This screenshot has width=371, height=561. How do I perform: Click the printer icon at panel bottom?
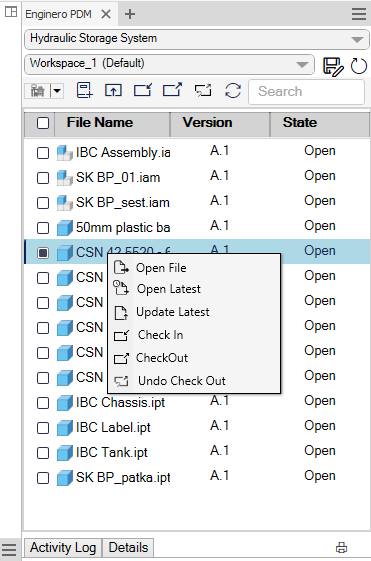pyautogui.click(x=341, y=547)
